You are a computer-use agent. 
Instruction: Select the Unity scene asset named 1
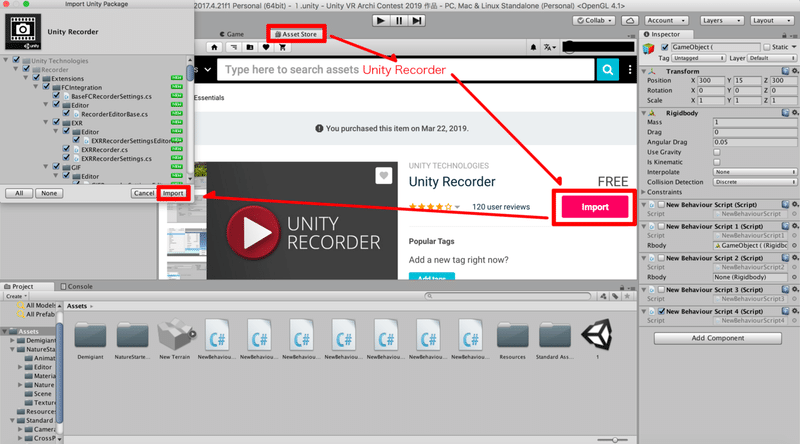point(597,339)
